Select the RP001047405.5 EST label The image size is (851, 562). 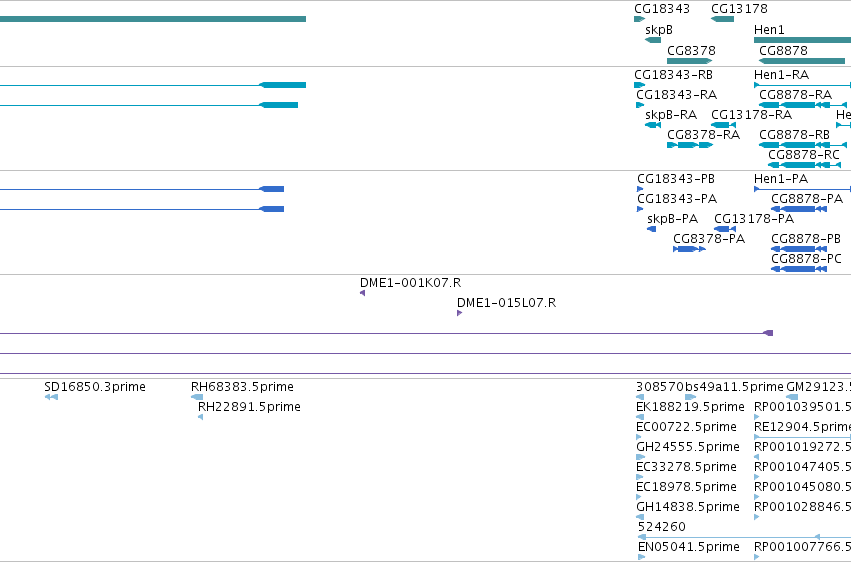coord(802,468)
